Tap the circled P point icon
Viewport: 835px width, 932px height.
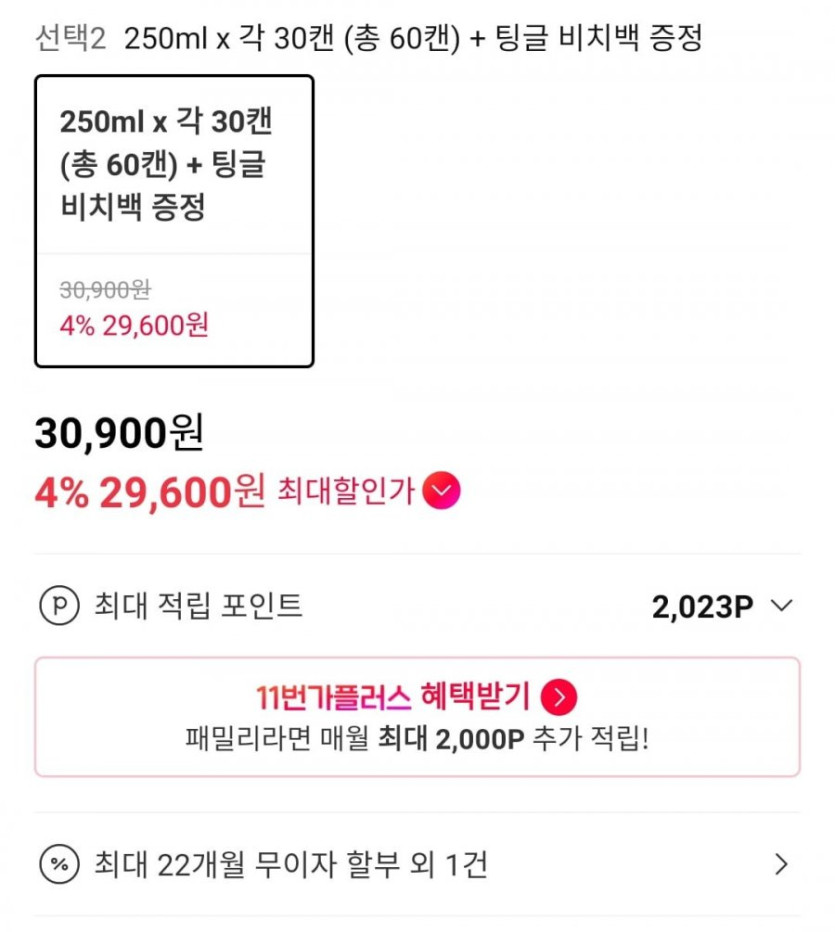point(59,606)
